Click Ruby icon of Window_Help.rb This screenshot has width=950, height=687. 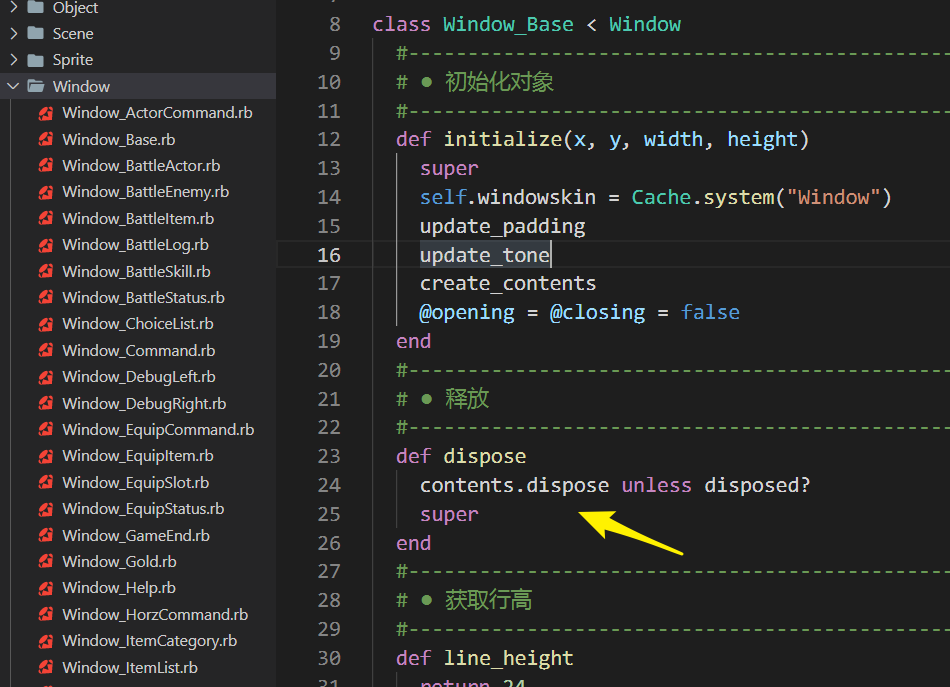[x=46, y=588]
